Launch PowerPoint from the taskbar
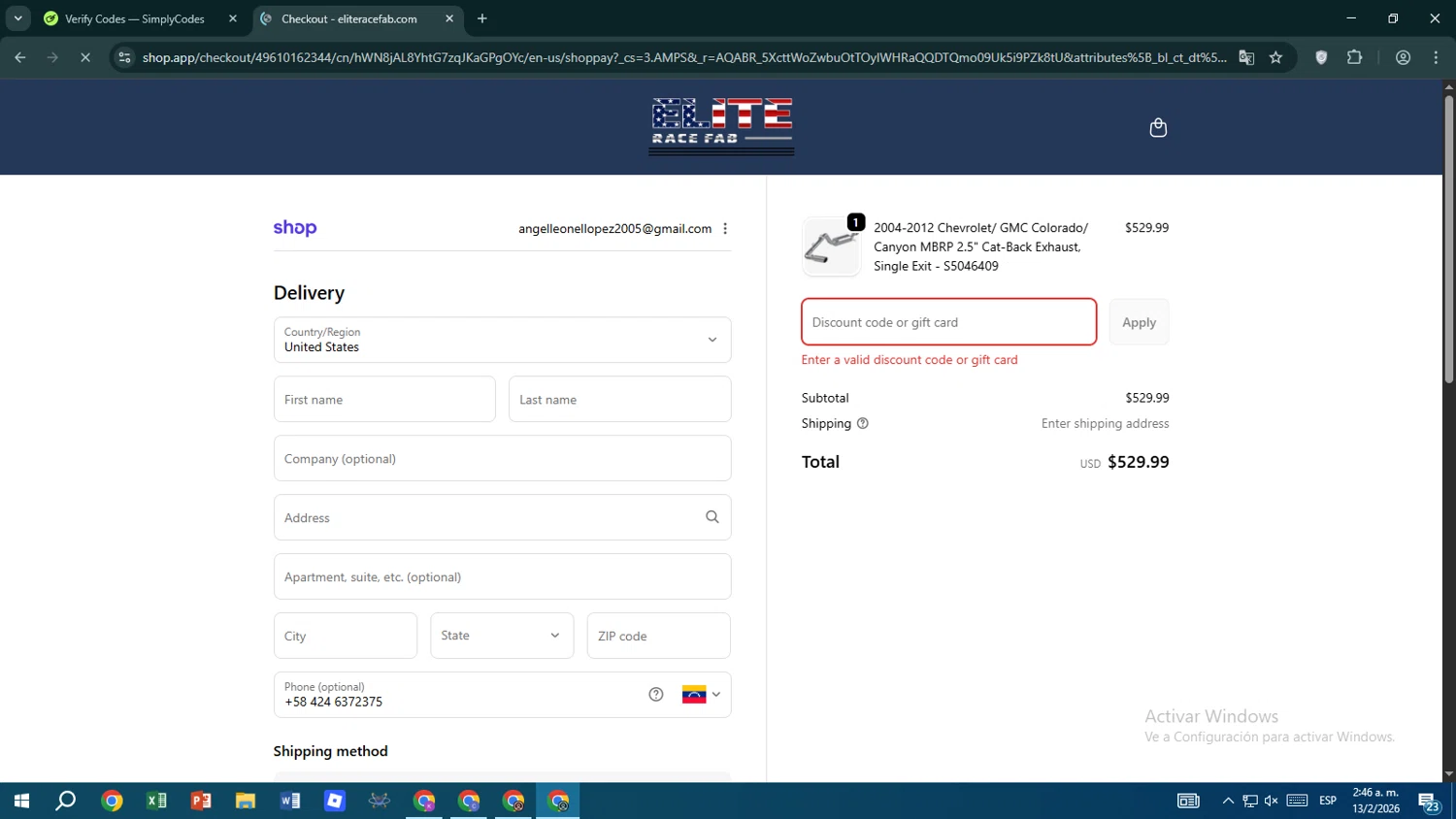The width and height of the screenshot is (1456, 819). (201, 801)
